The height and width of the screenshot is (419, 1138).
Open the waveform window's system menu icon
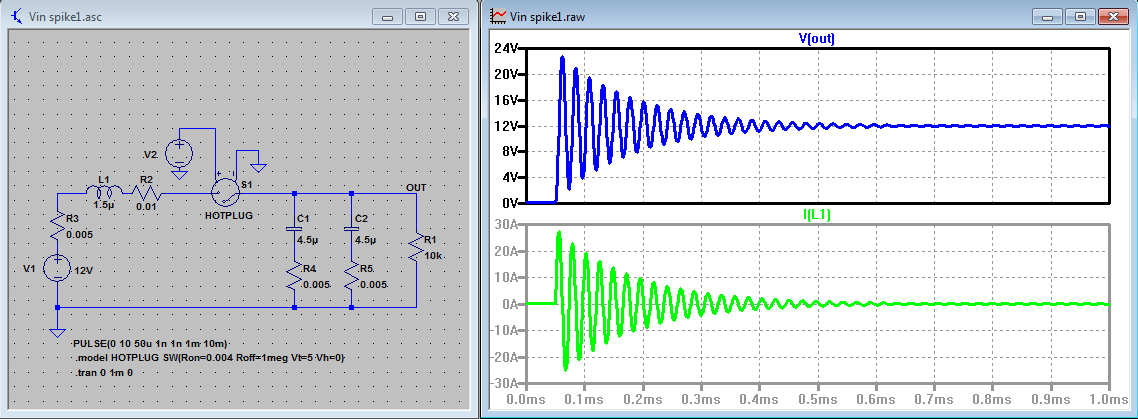[498, 17]
